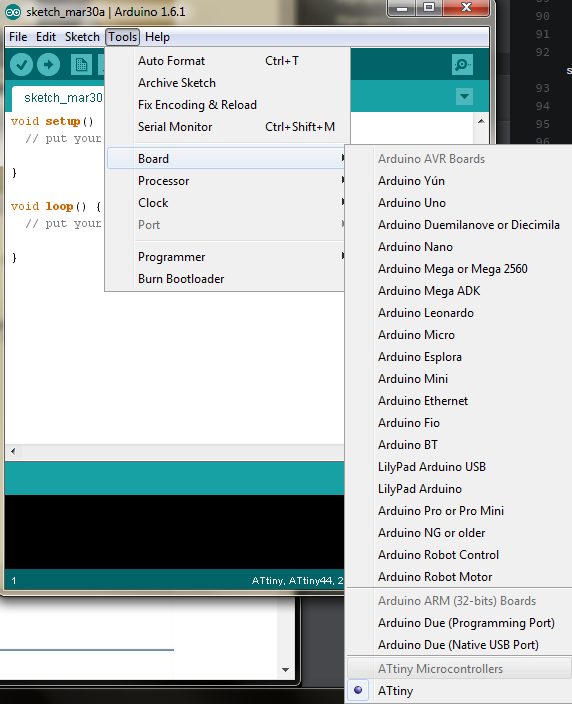Select Arduino Due (Native USB Port)
The image size is (572, 704).
pos(458,645)
